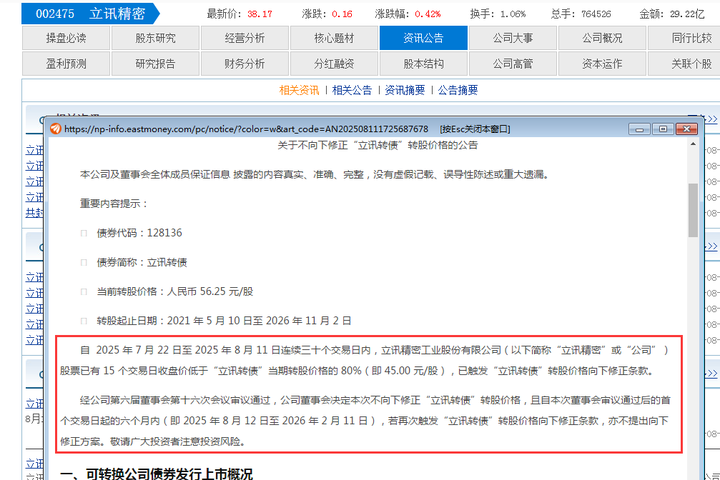
Task: Click the 002475 立讯精密 stock title
Action: pos(90,14)
